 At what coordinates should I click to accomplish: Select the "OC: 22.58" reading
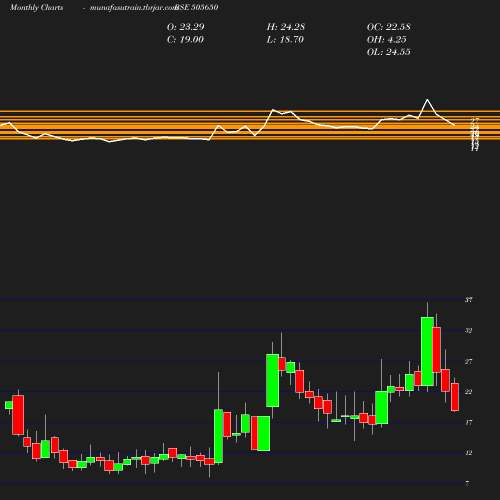389,27
